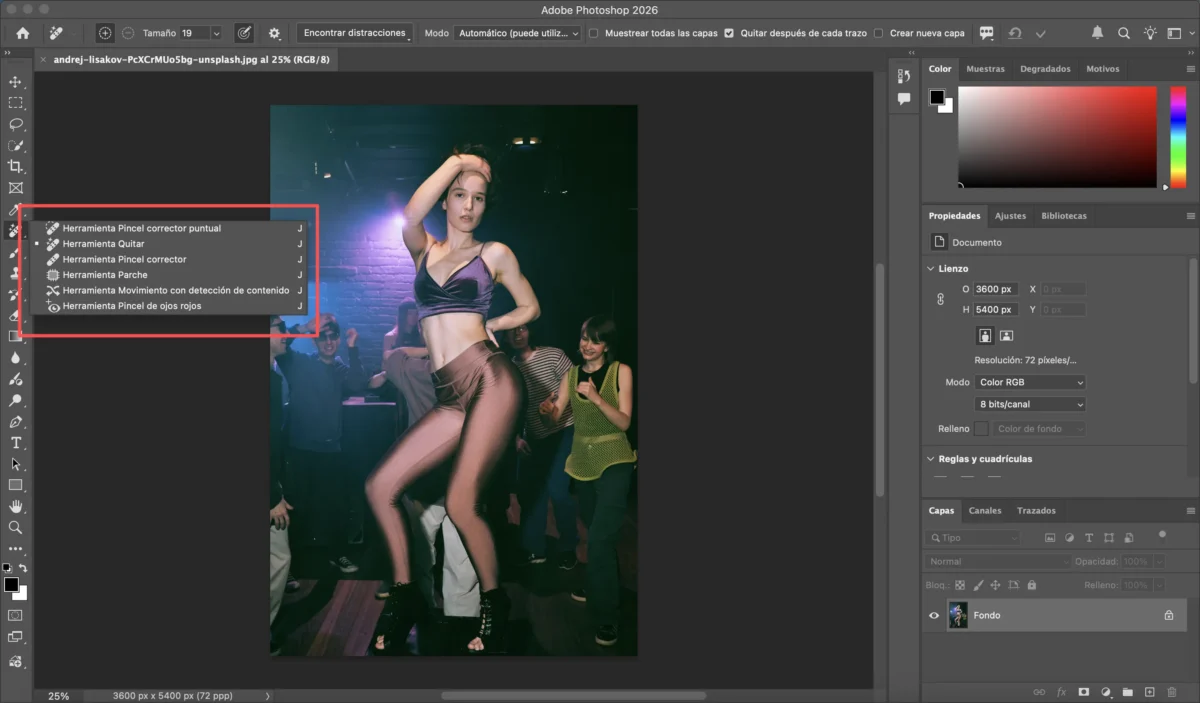Choose 'Herramienta Parche' from the flyout menu
The width and height of the screenshot is (1200, 703).
(x=105, y=275)
